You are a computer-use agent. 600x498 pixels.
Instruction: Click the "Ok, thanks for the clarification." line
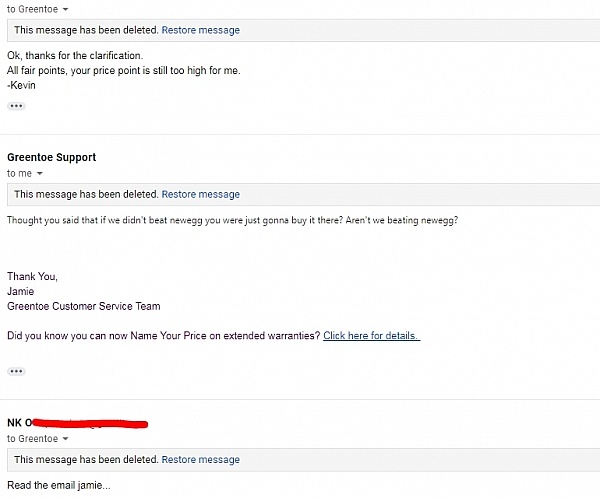click(75, 55)
